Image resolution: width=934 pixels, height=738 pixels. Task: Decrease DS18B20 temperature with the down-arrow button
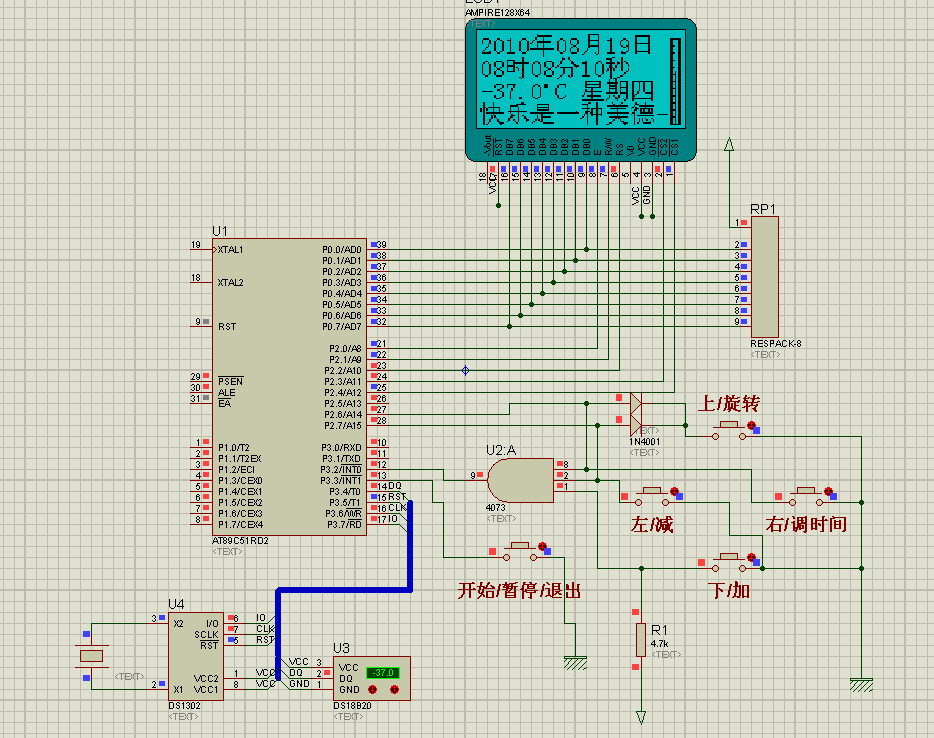tap(373, 690)
